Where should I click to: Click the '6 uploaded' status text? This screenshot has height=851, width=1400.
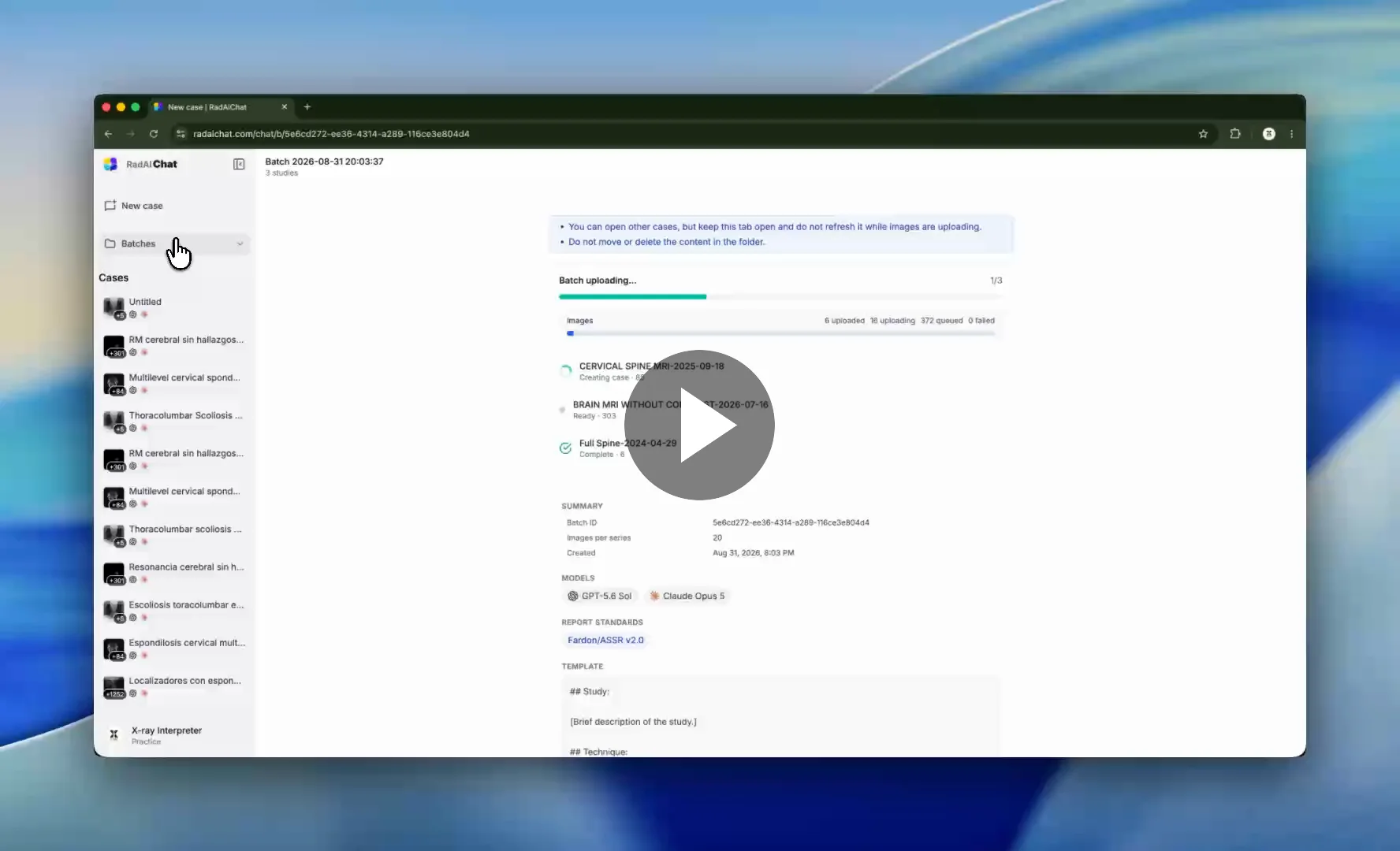click(x=844, y=321)
